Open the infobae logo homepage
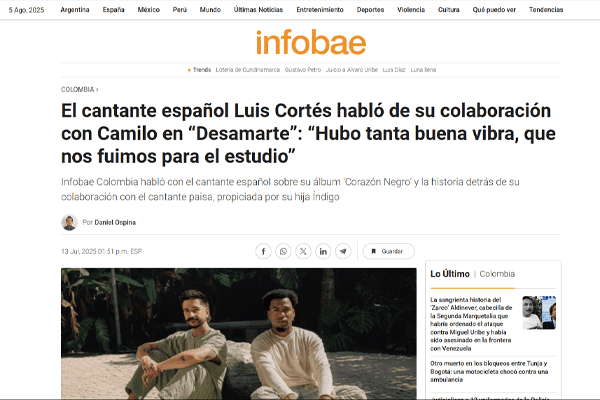 pos(311,42)
